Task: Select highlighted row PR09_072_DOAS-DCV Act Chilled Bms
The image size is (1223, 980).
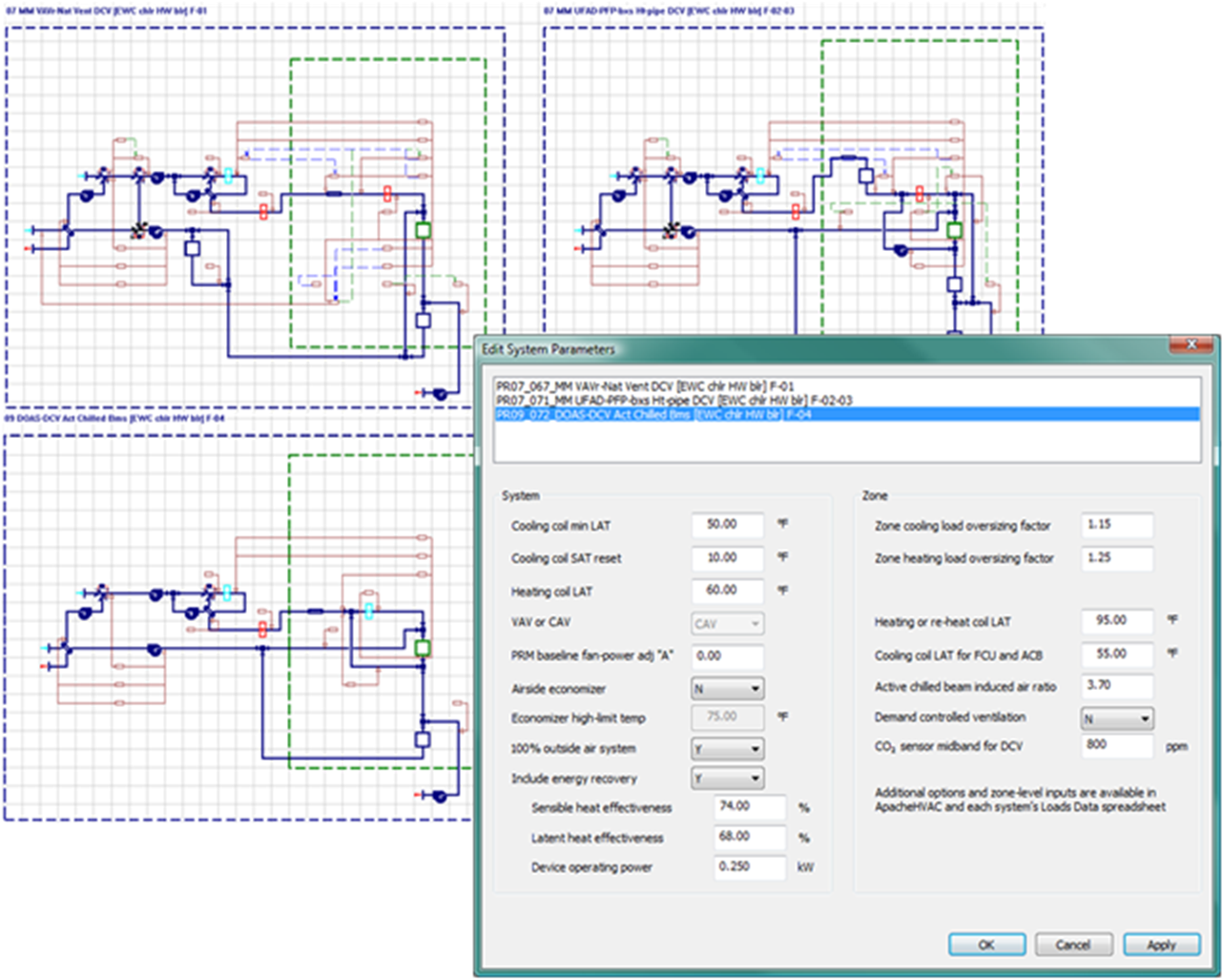Action: pos(846,414)
